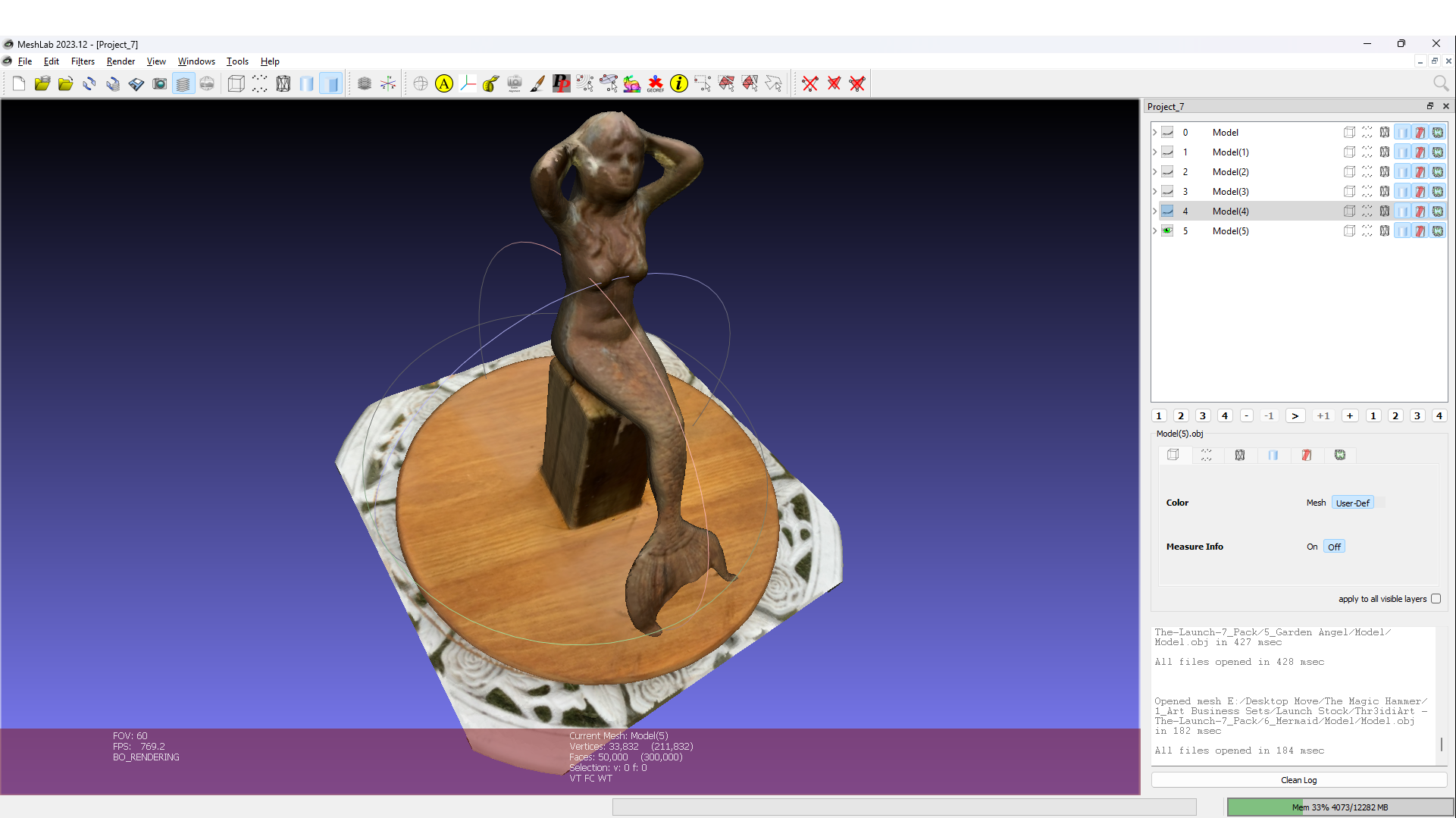Show the hidden Model(2) layer

[x=1167, y=172]
